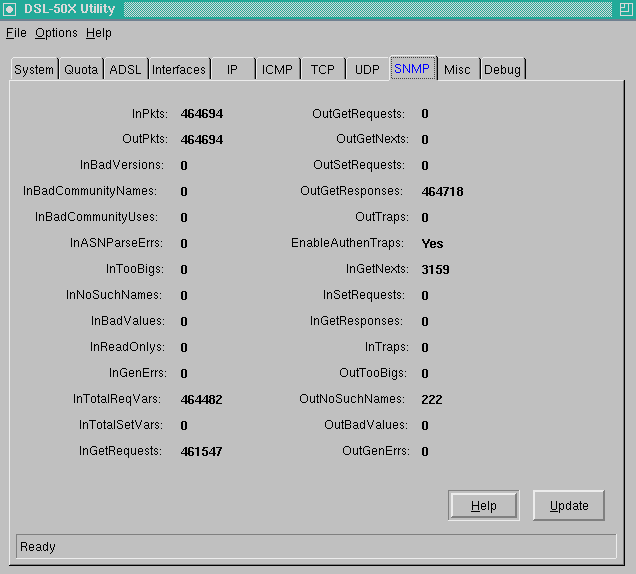Click the OutGetResponses value 464718

(x=442, y=191)
